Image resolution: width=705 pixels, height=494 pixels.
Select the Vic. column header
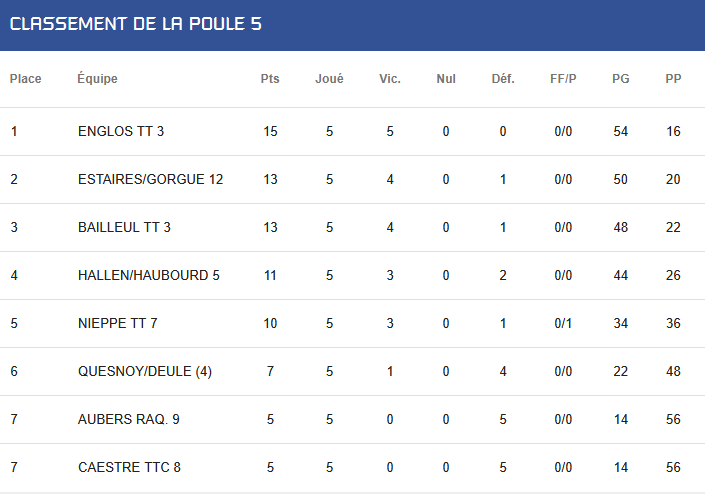click(390, 79)
